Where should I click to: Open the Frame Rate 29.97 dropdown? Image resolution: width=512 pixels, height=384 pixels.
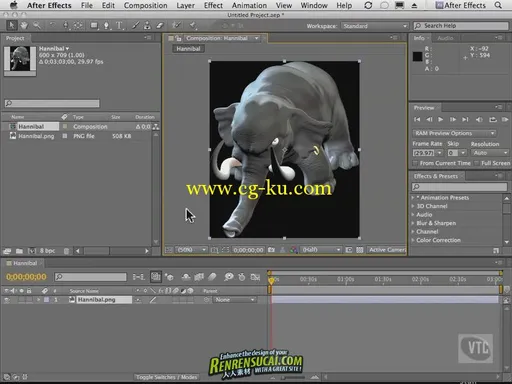pos(440,153)
